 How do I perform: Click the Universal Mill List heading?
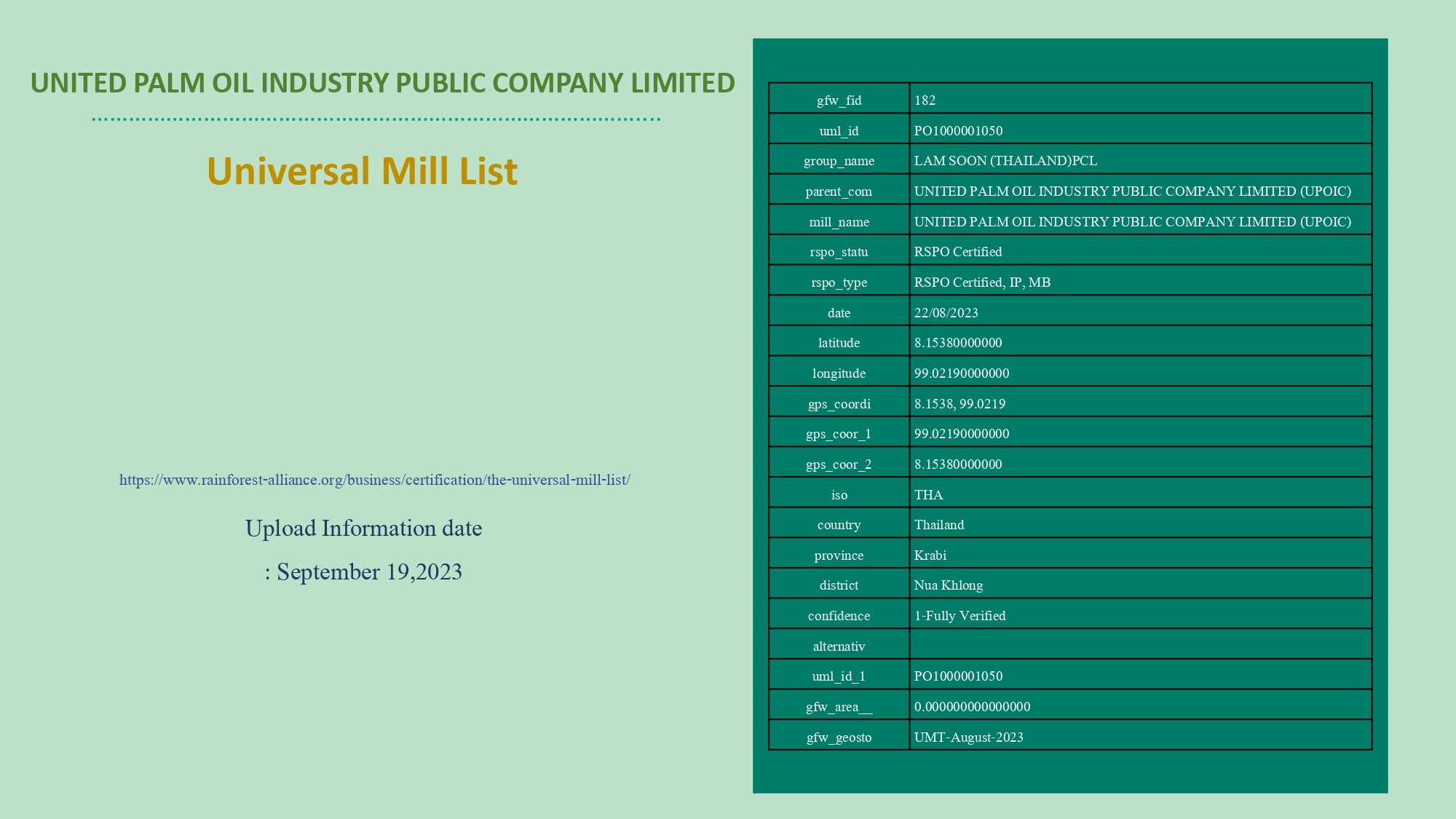click(362, 171)
